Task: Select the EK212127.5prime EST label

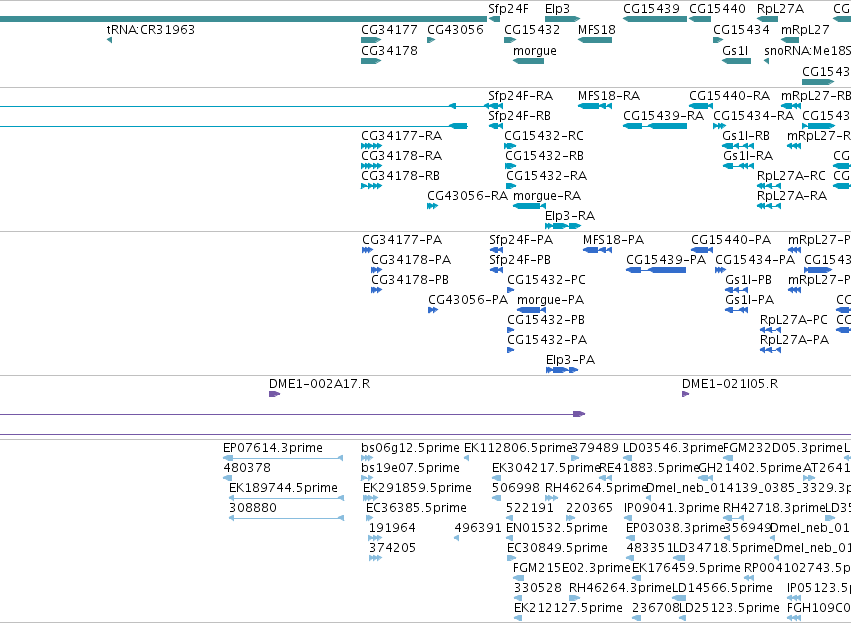Action: 568,608
